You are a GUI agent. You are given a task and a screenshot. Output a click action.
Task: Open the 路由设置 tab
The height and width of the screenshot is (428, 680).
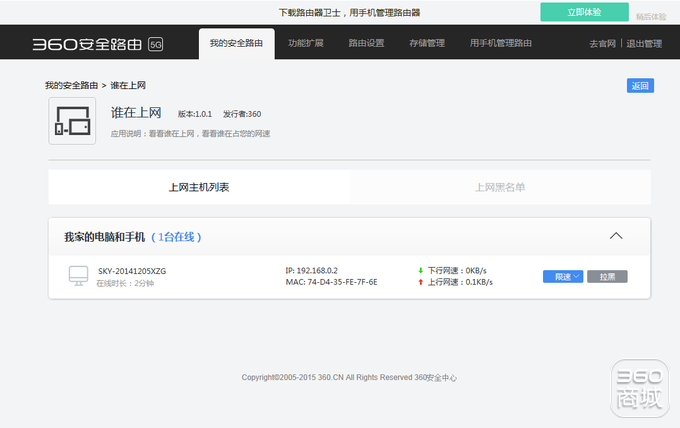point(366,43)
